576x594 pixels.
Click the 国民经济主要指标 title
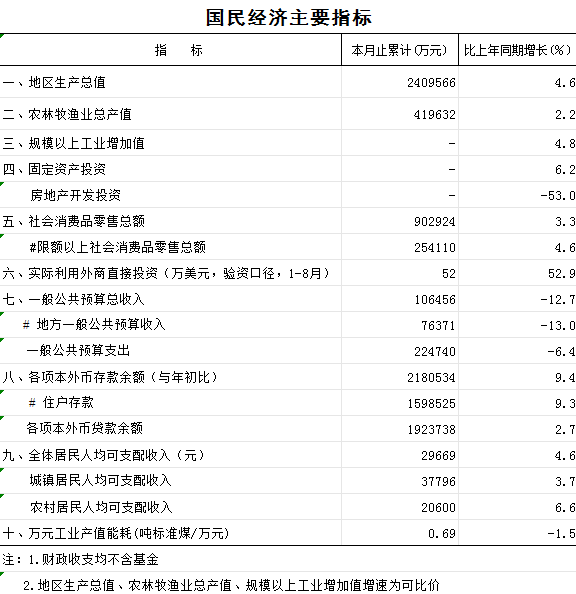288,17
